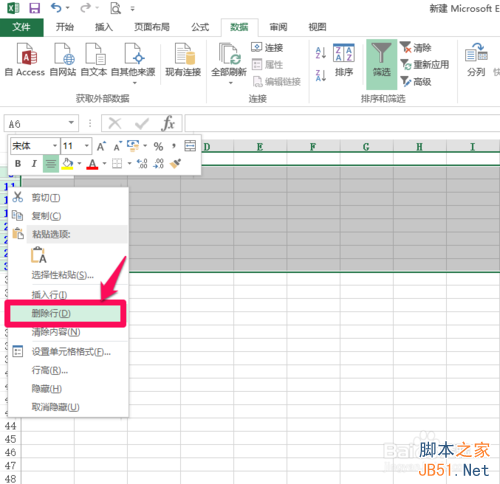Increase font size in mini toolbar
Screen dimensions: 500x484
point(101,146)
